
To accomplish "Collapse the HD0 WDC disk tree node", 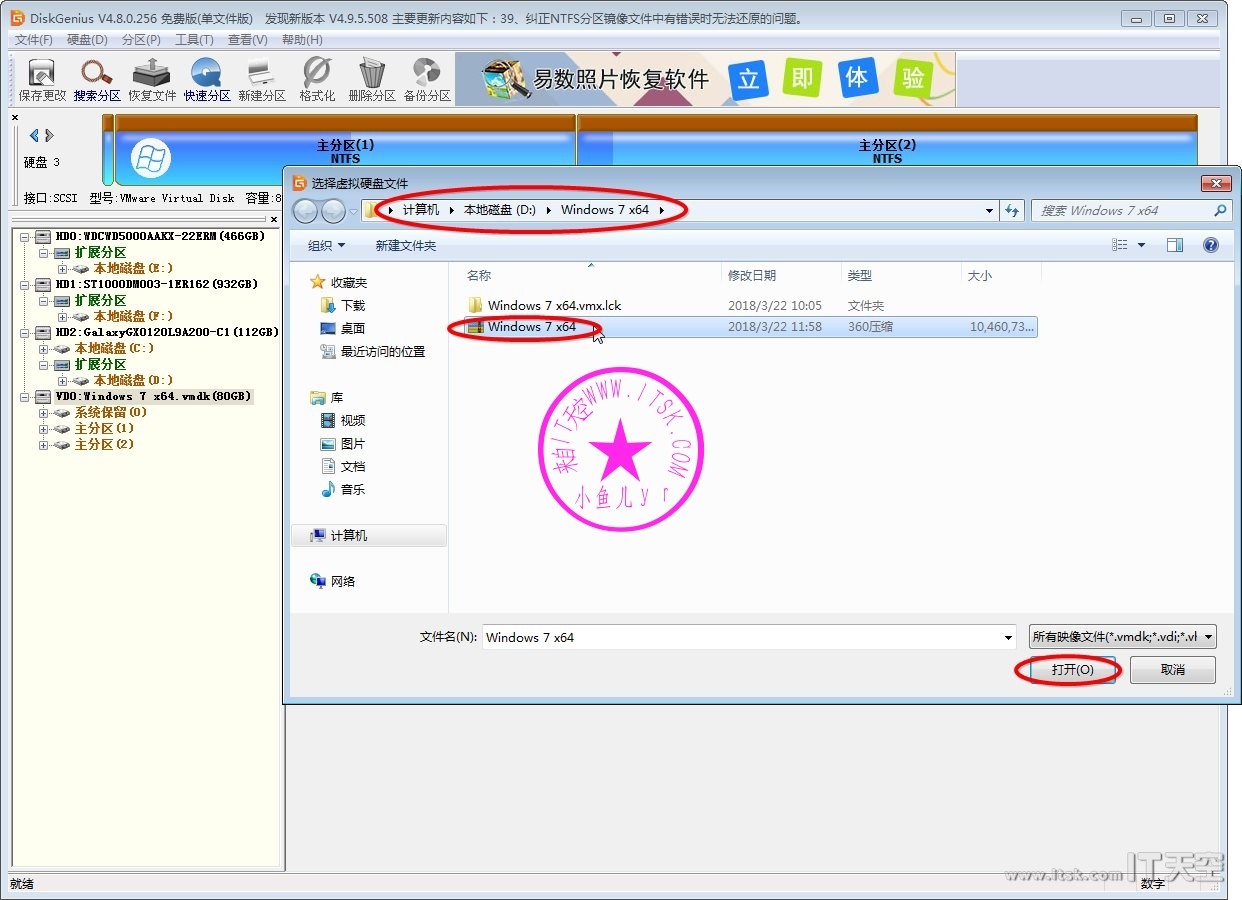I will click(x=25, y=237).
